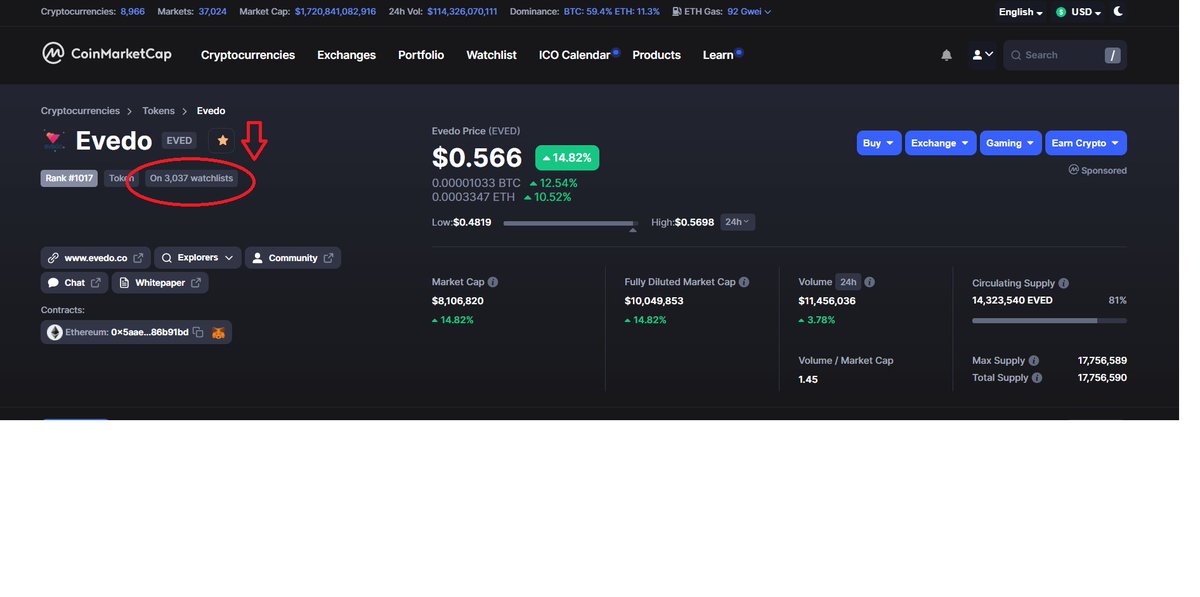This screenshot has height=597, width=1200.
Task: Change the 24h price range period
Action: [x=737, y=222]
